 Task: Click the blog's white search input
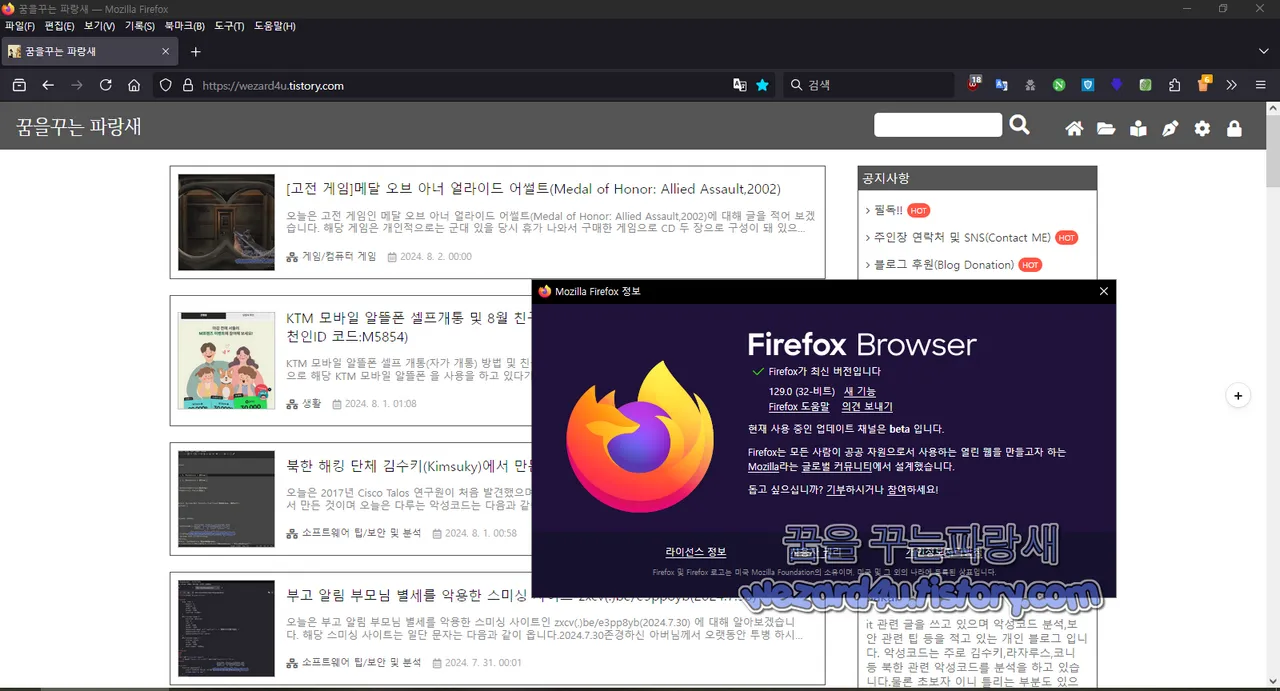938,125
